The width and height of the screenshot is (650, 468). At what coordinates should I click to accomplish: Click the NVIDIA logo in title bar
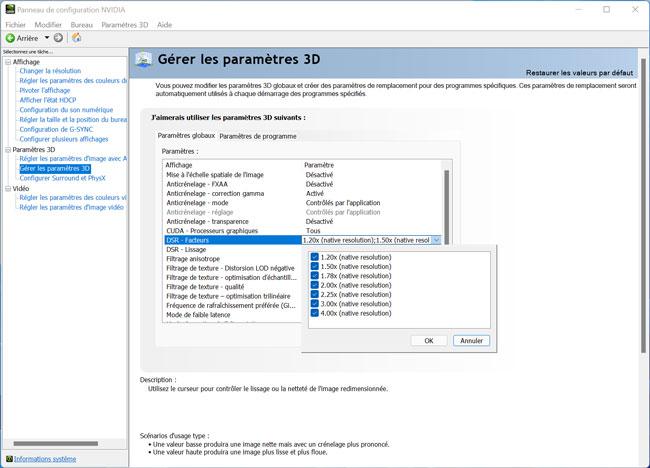[x=9, y=8]
